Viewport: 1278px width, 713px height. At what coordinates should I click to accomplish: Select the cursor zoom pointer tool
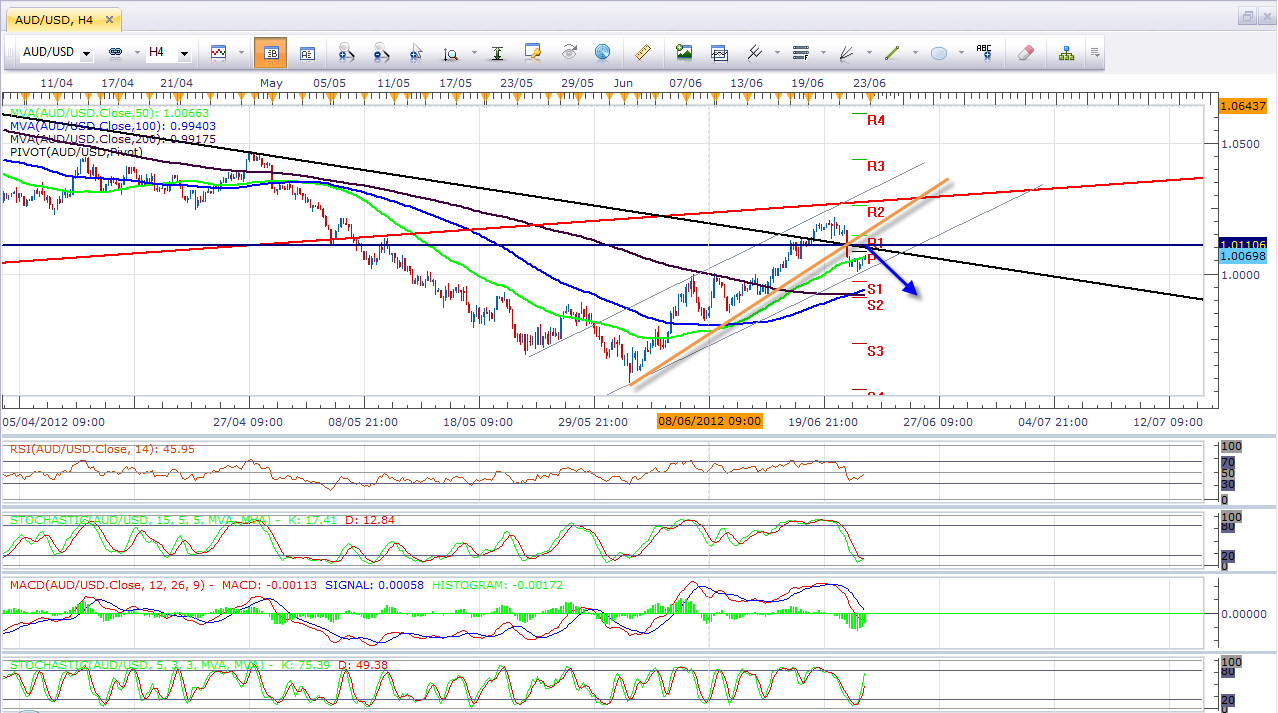point(416,52)
